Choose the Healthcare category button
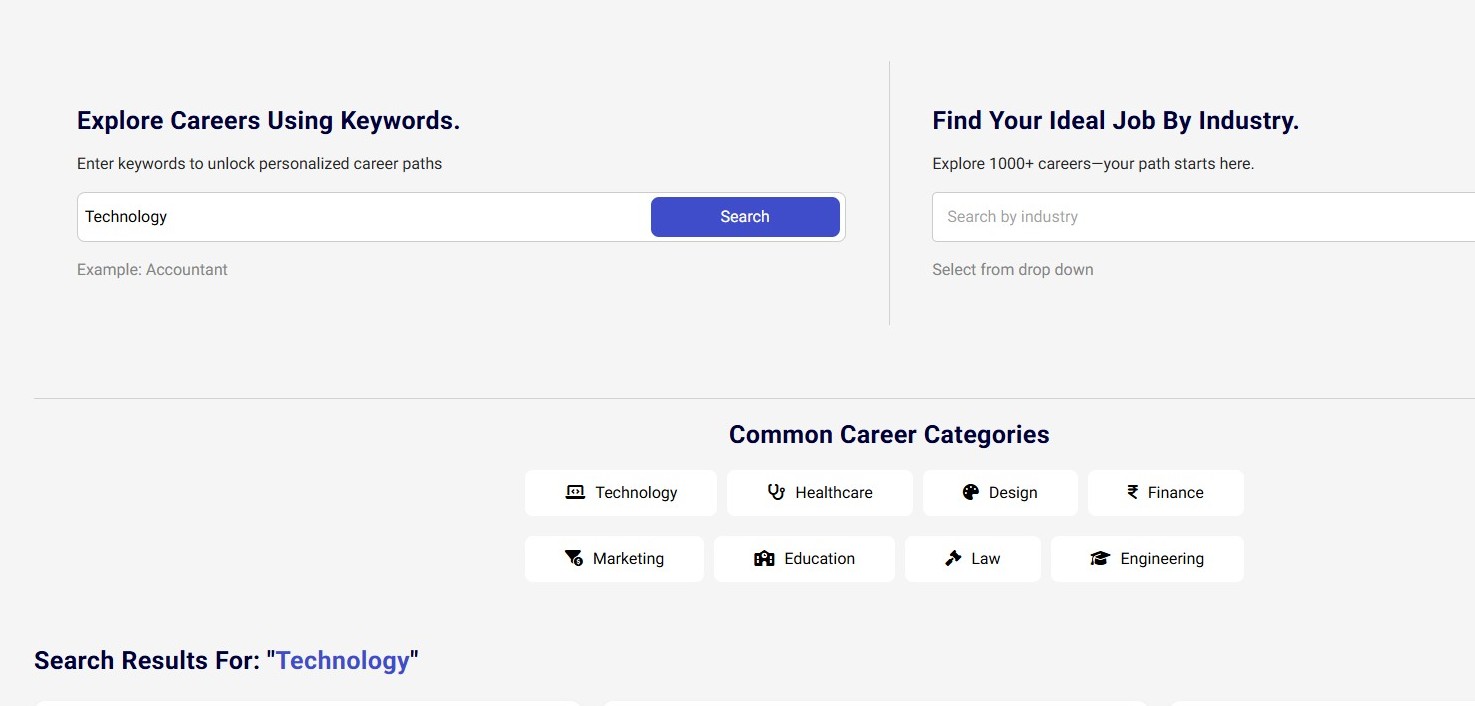The image size is (1475, 706). pyautogui.click(x=820, y=492)
